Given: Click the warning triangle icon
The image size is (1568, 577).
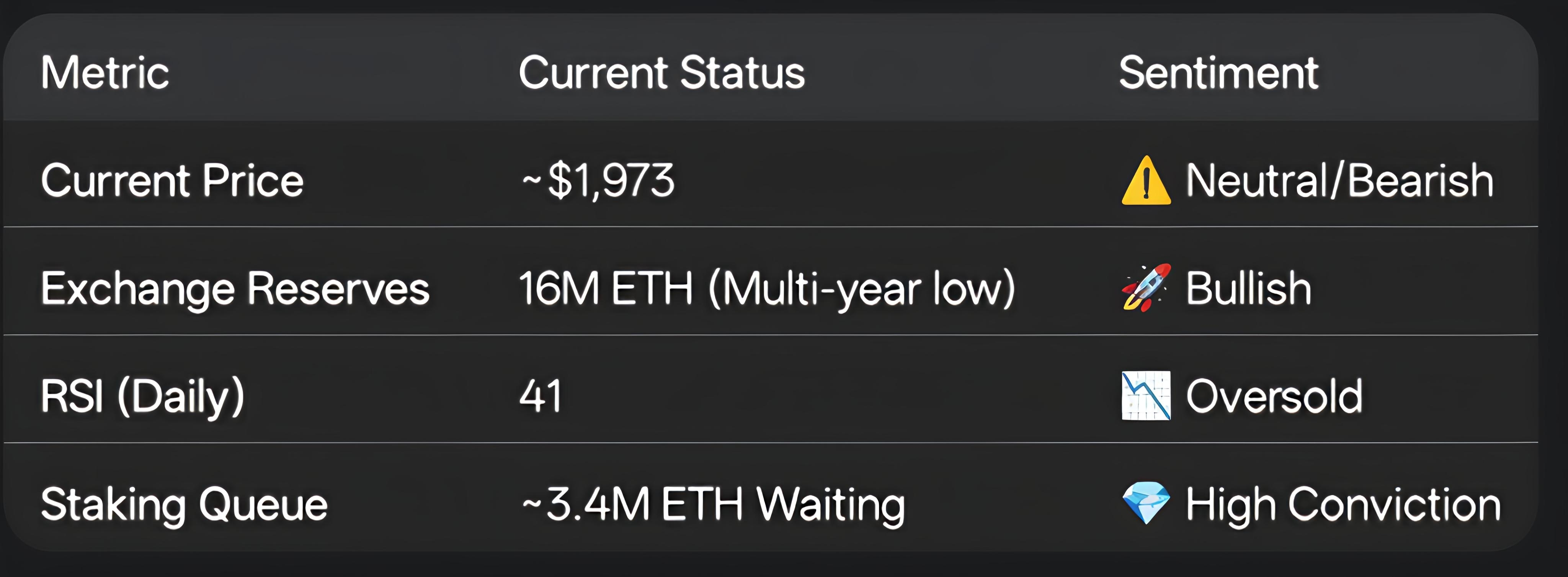Looking at the screenshot, I should coord(1145,182).
